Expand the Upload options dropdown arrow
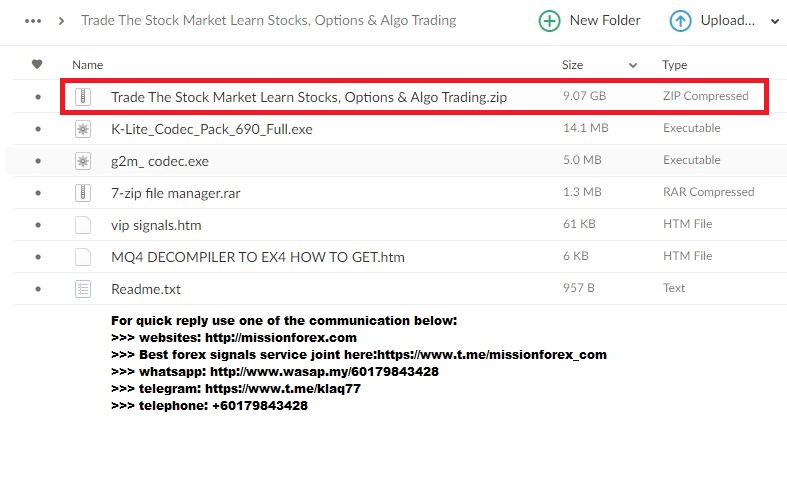 click(x=775, y=22)
